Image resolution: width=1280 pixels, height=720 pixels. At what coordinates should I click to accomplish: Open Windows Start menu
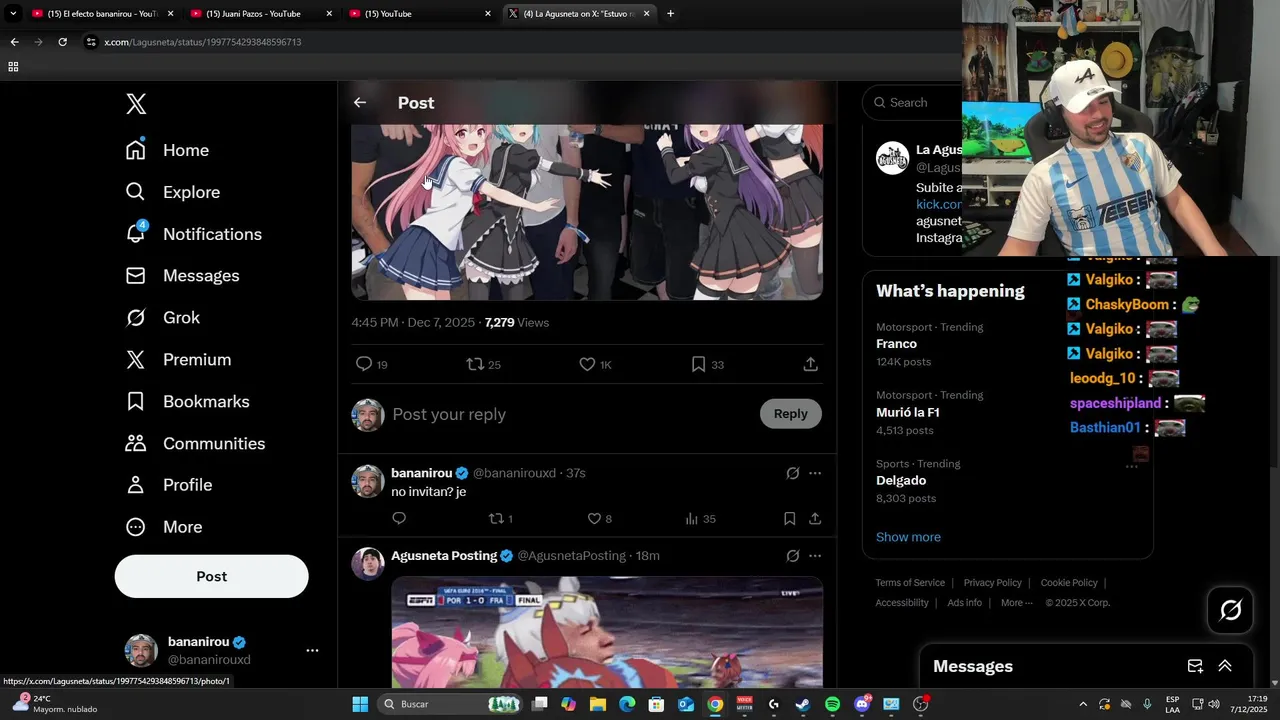360,704
